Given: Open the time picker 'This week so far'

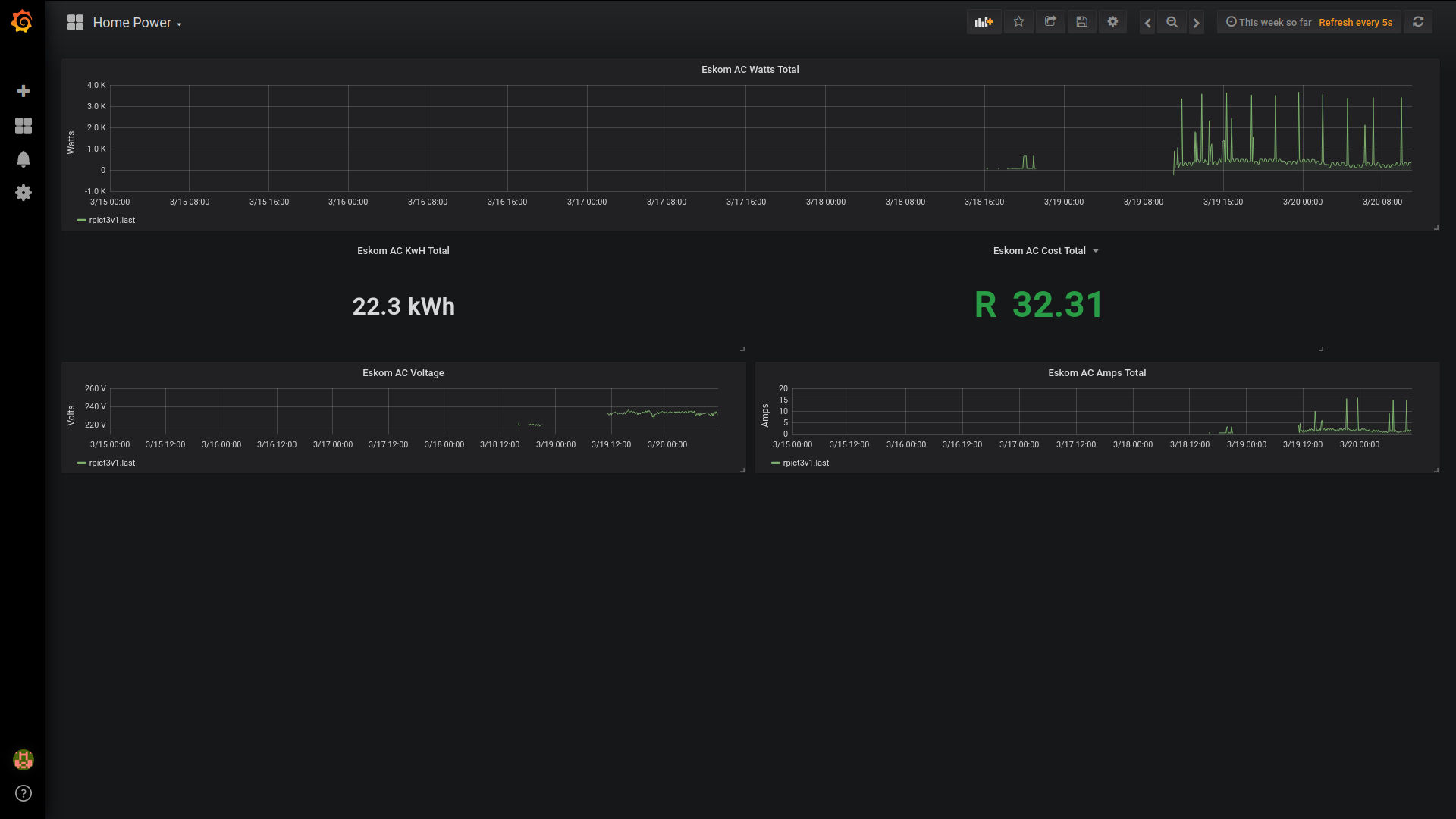Looking at the screenshot, I should click(x=1269, y=22).
